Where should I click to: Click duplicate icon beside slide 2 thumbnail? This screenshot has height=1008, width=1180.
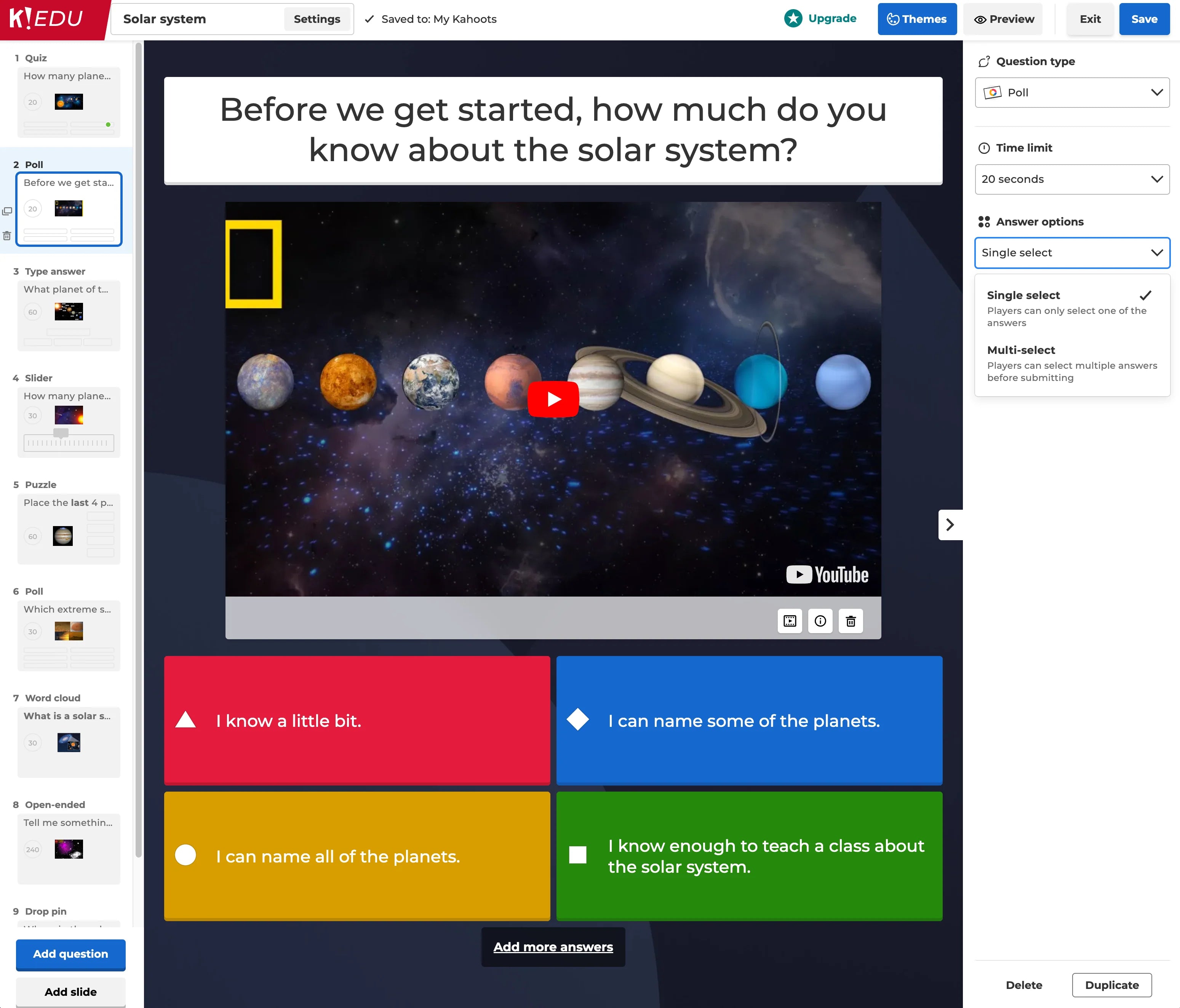coord(7,211)
